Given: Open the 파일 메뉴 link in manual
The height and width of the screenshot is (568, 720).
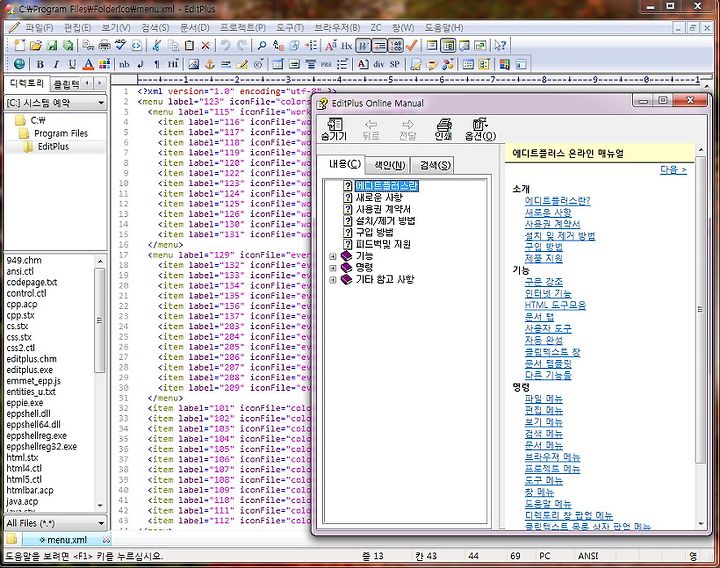Looking at the screenshot, I should (543, 399).
